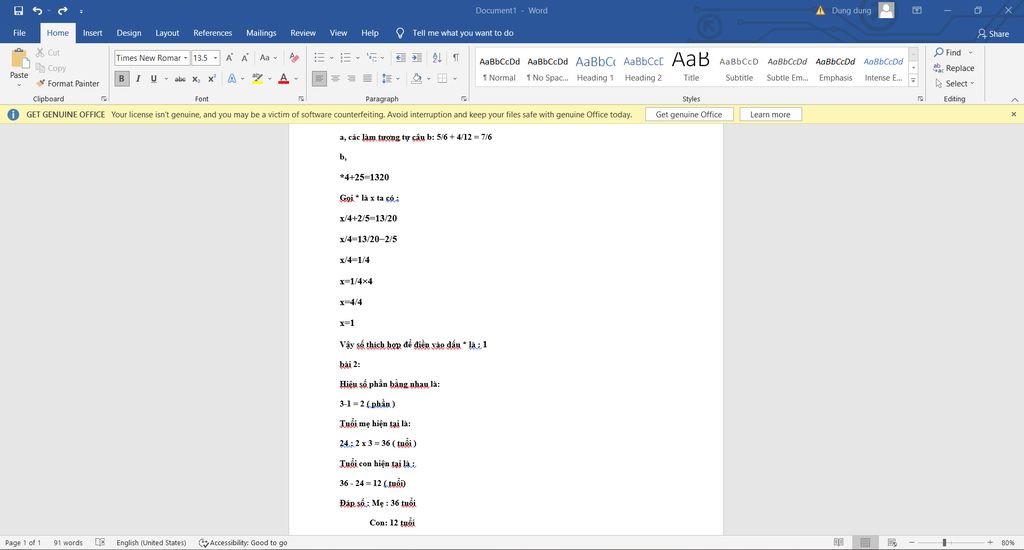Switch to the Insert tab
The image size is (1024, 550).
click(92, 33)
